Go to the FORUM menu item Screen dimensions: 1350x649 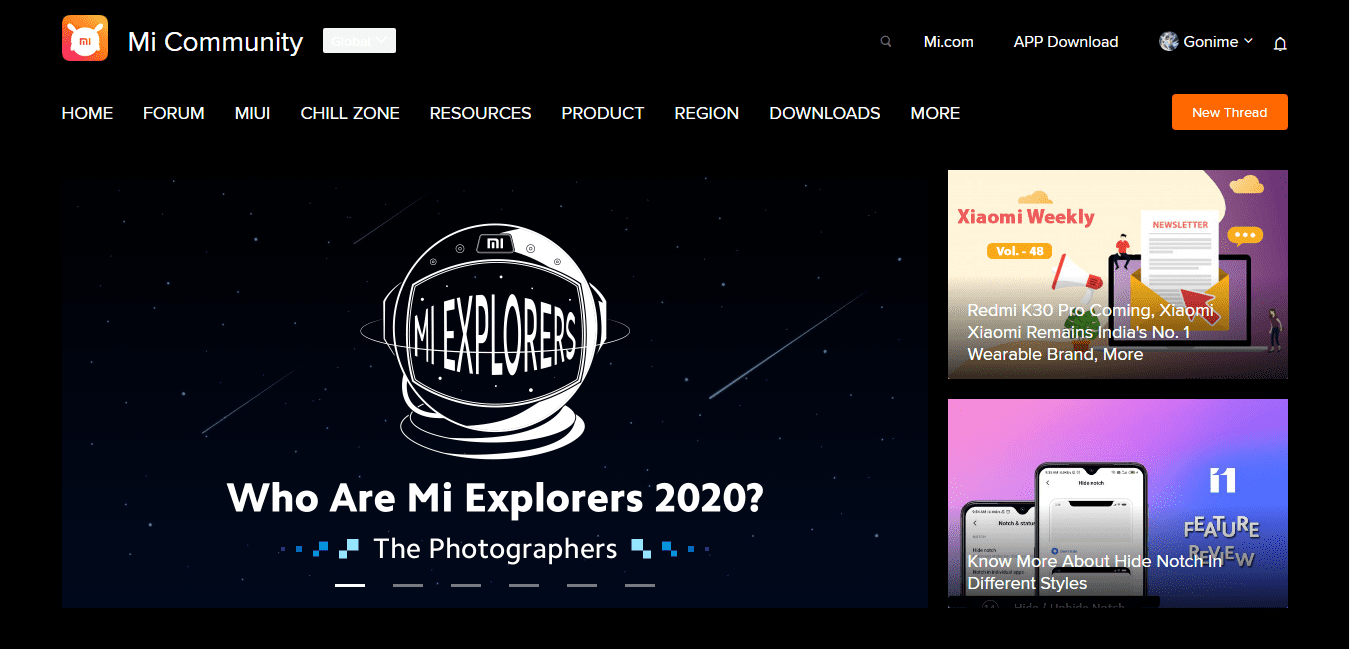click(173, 113)
